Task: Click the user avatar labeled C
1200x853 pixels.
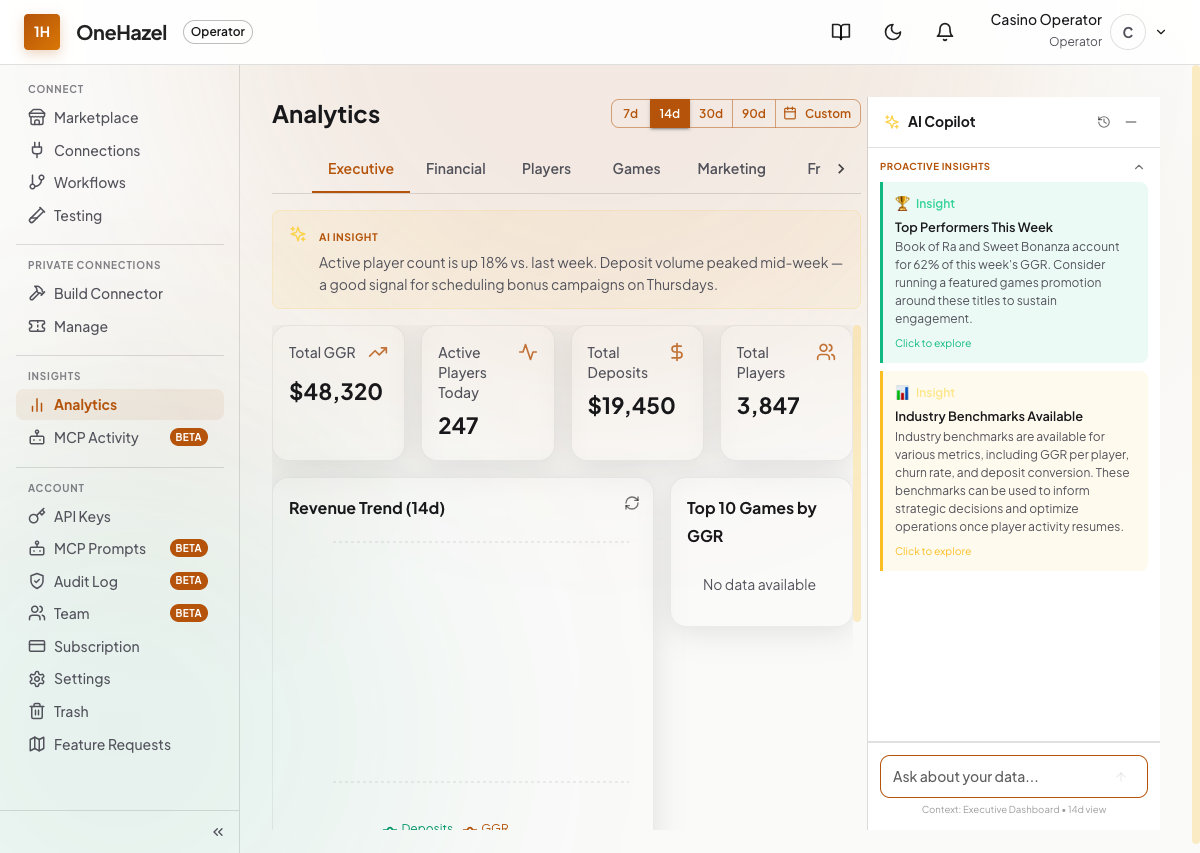Action: [1128, 32]
